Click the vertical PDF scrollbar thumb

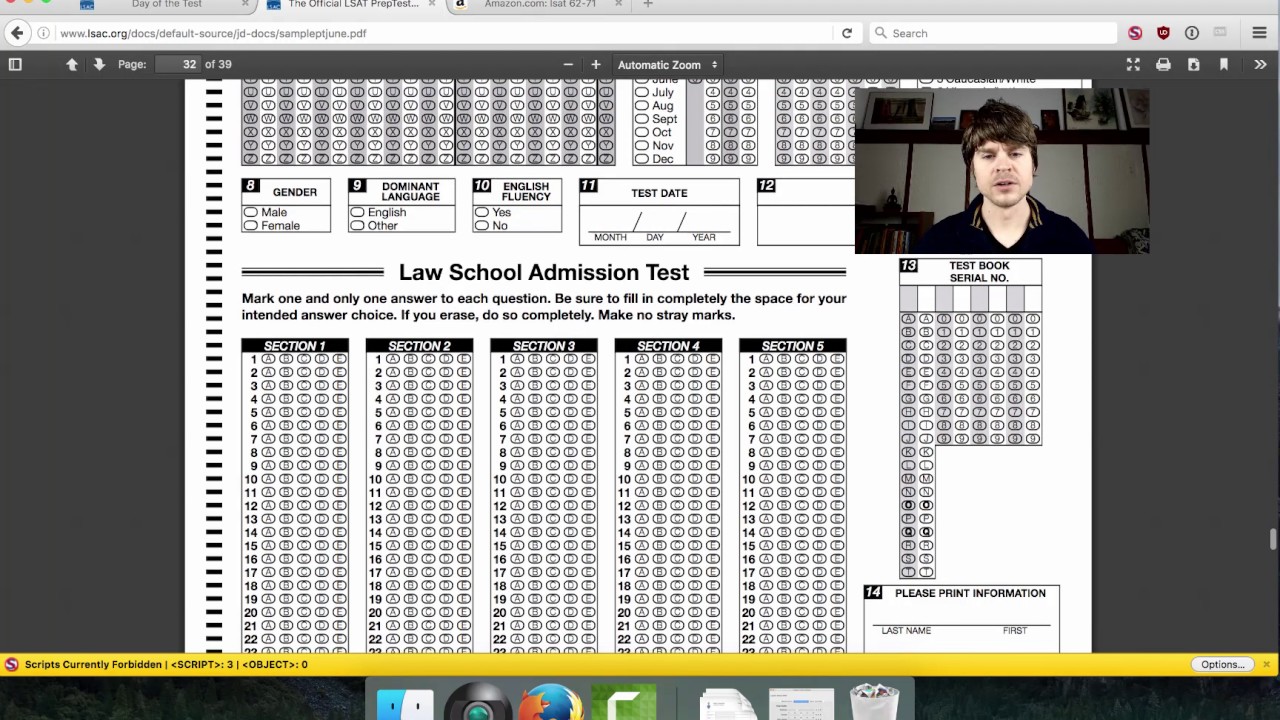1273,538
